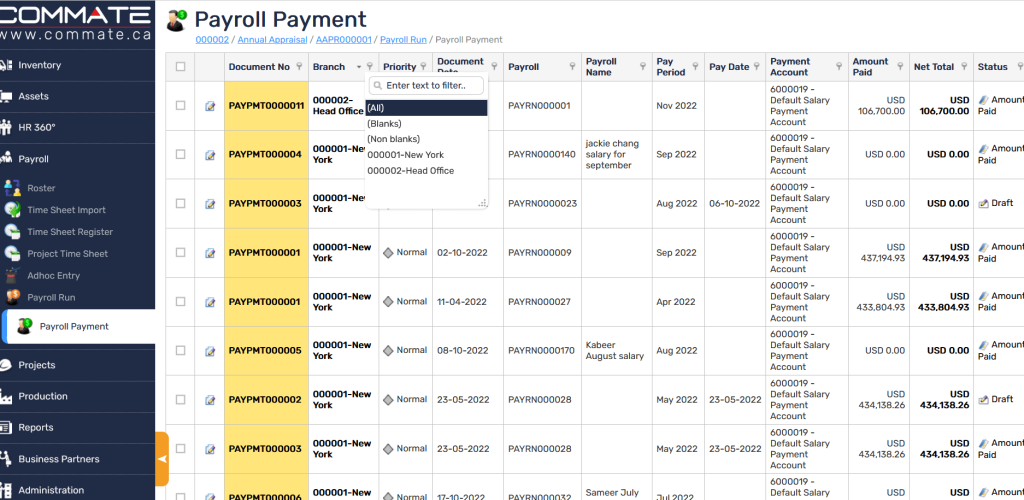Open the Pay Date column filter

[x=756, y=66]
